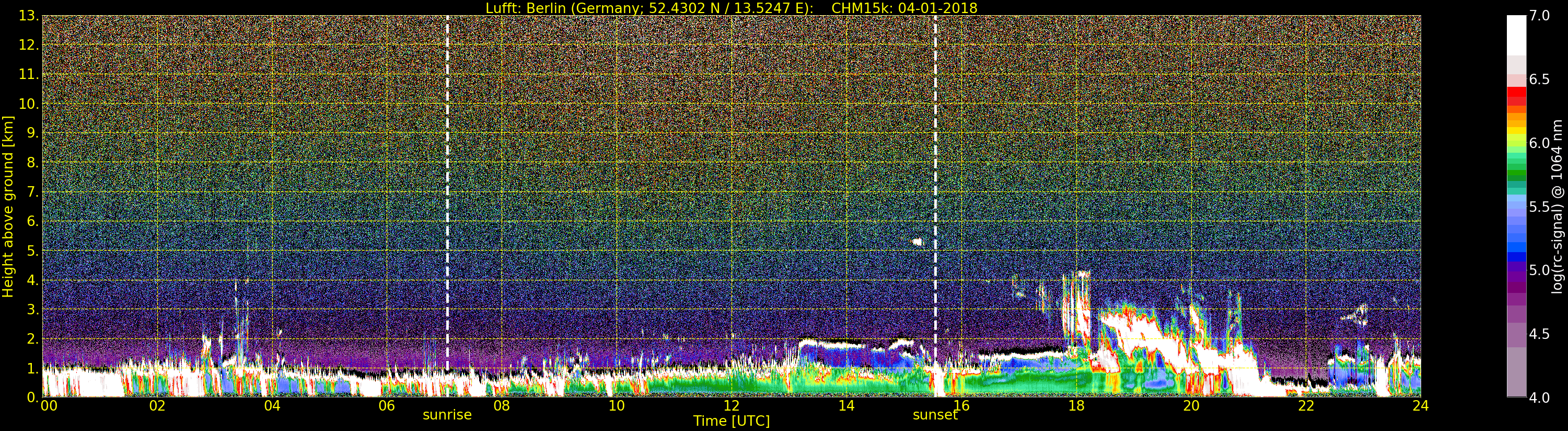Click height tick label '4.'
Screen dimensions: 1568x431
[x=32, y=280]
